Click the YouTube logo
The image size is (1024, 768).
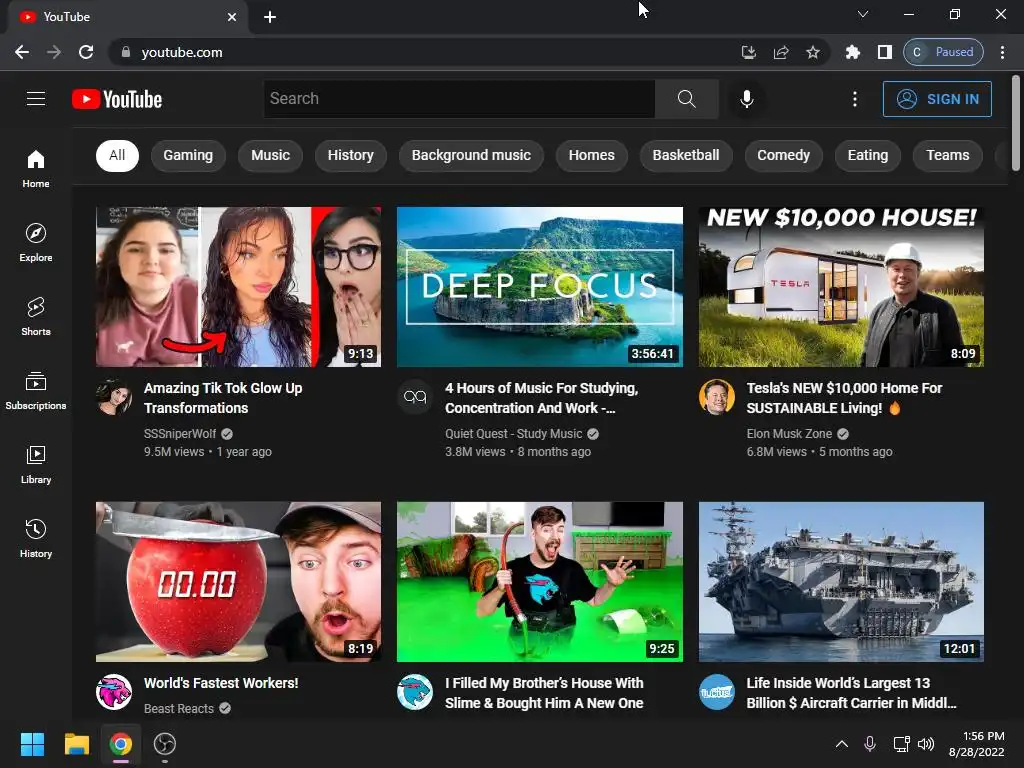point(117,99)
